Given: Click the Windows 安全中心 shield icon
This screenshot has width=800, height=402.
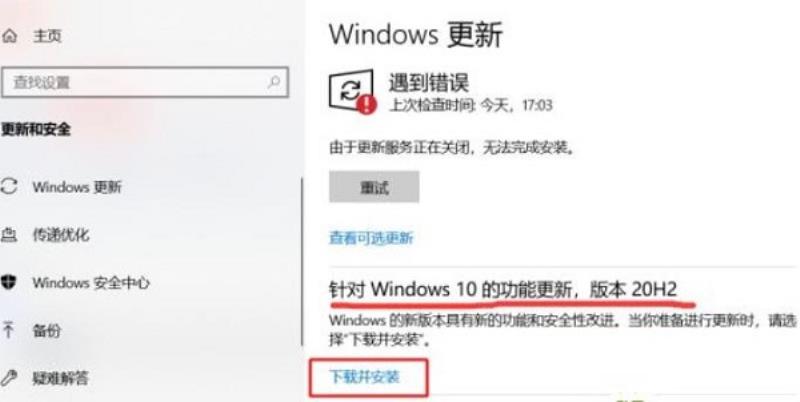Looking at the screenshot, I should pos(8,282).
